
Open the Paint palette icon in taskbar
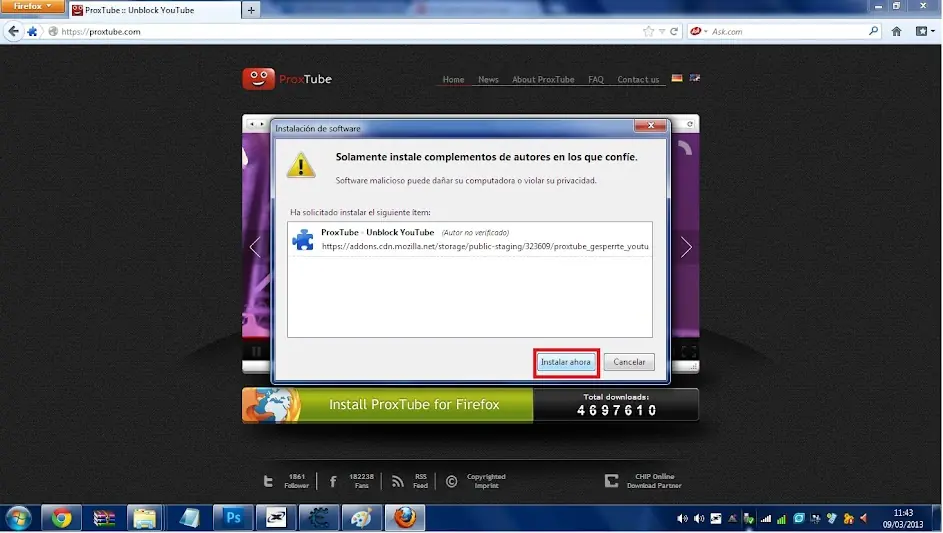(x=361, y=518)
